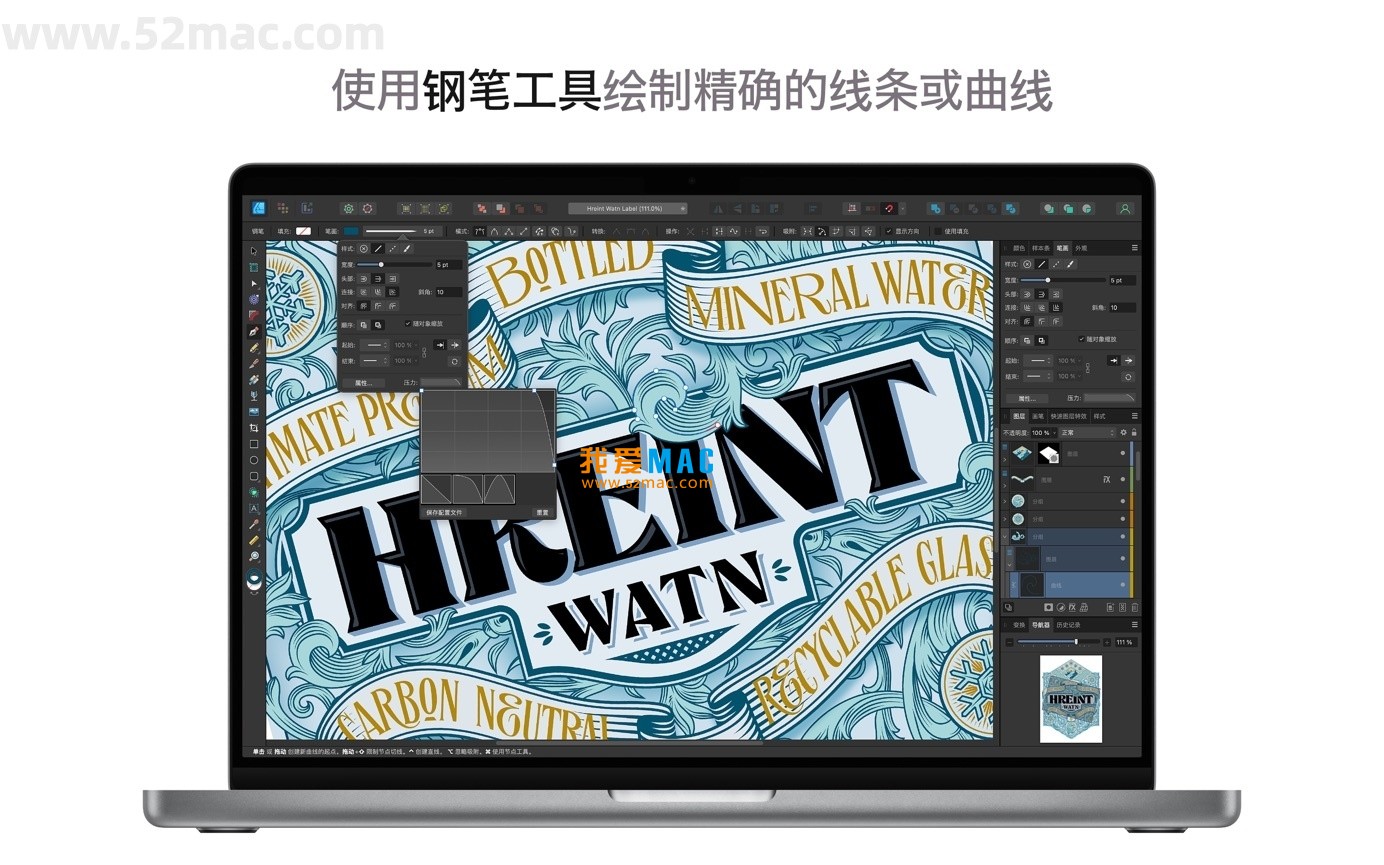The image size is (1384, 865).
Task: Click the layer mask icon at Layers panel bottom
Action: (1048, 605)
